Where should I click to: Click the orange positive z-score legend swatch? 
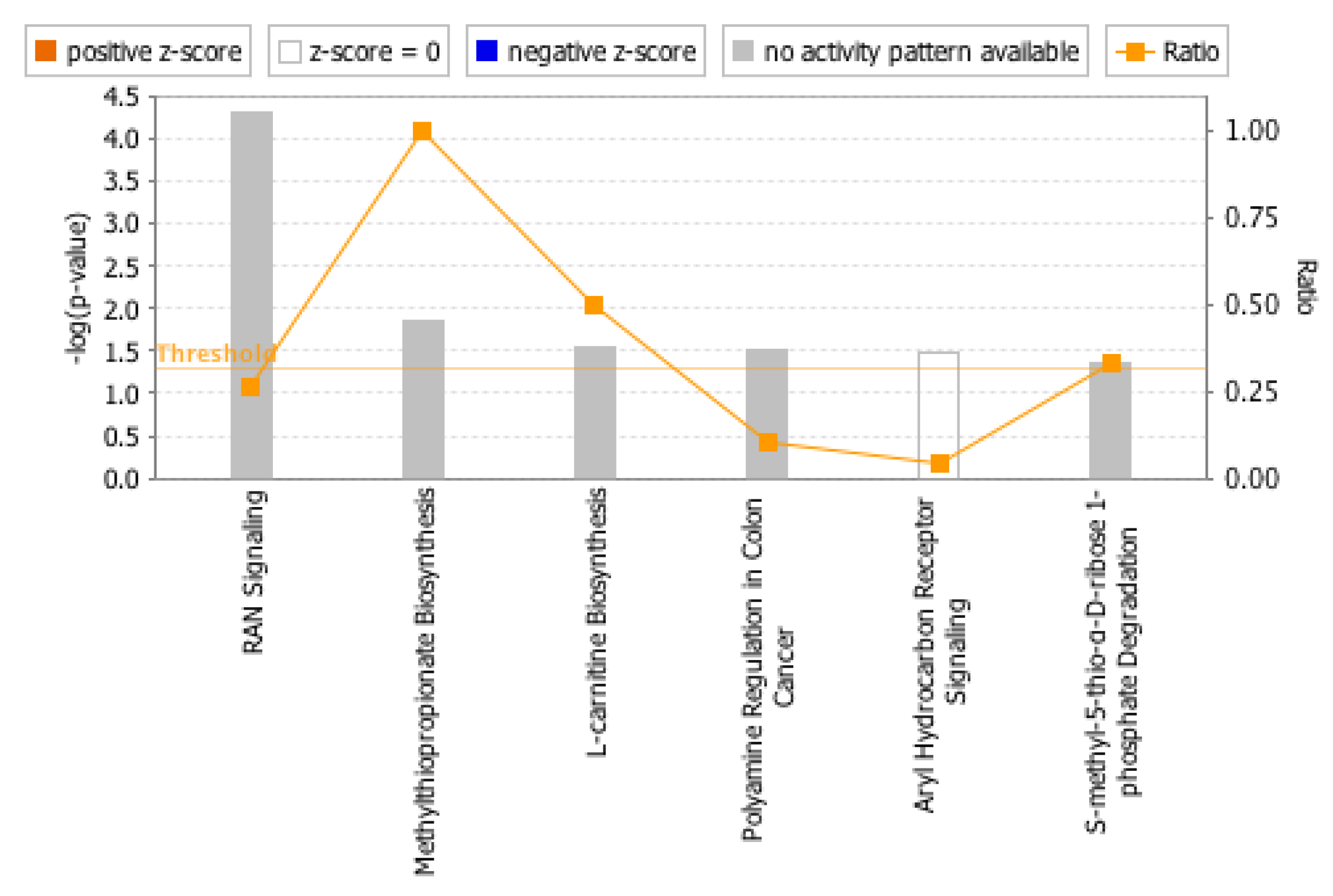click(x=46, y=51)
